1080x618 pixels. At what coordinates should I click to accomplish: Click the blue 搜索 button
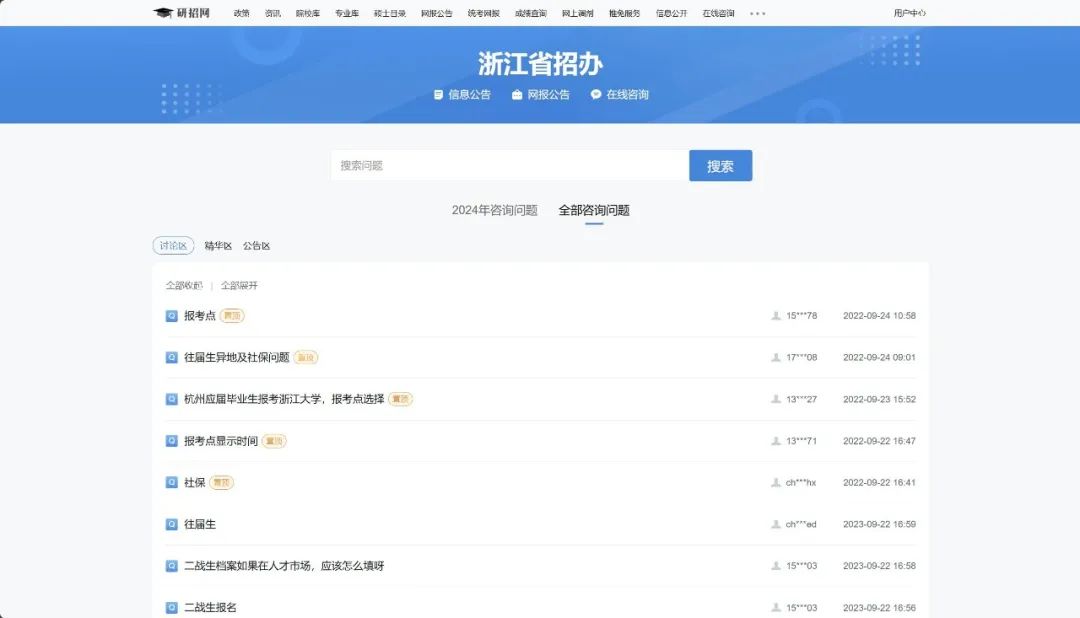click(x=720, y=165)
